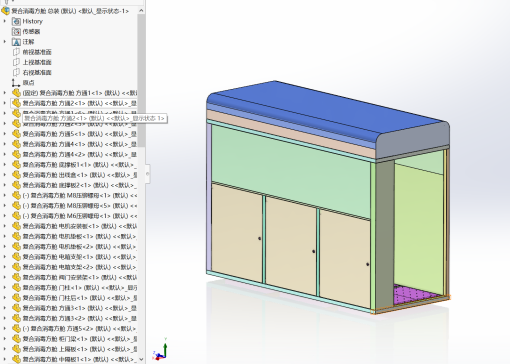Select the 右视基准面 plane icon
Image resolution: width=510 pixels, height=364 pixels.
coord(16,73)
